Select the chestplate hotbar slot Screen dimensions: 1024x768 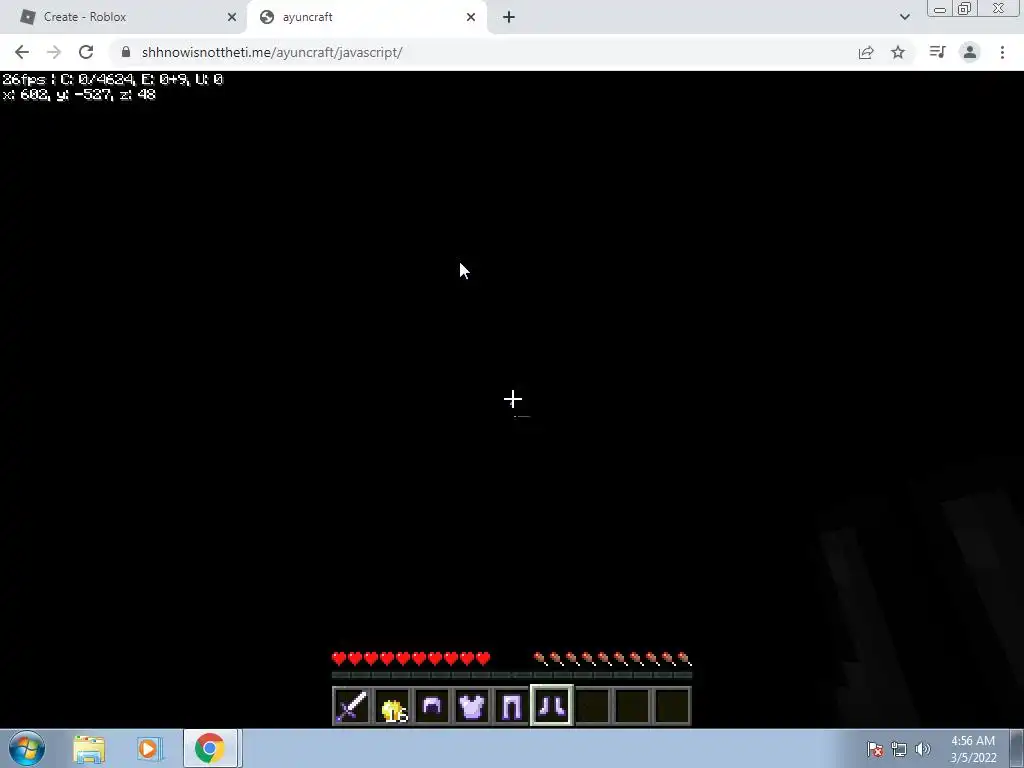pyautogui.click(x=472, y=706)
